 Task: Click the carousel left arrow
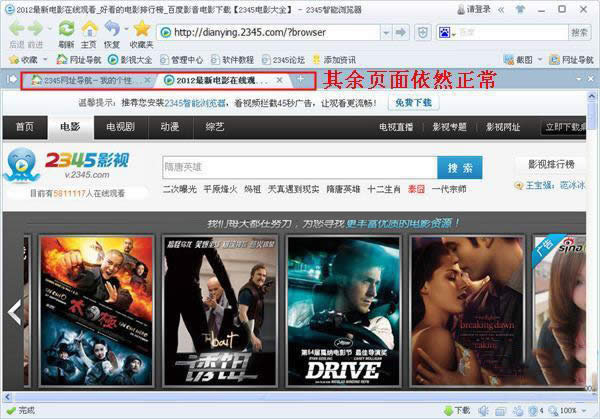[15, 312]
